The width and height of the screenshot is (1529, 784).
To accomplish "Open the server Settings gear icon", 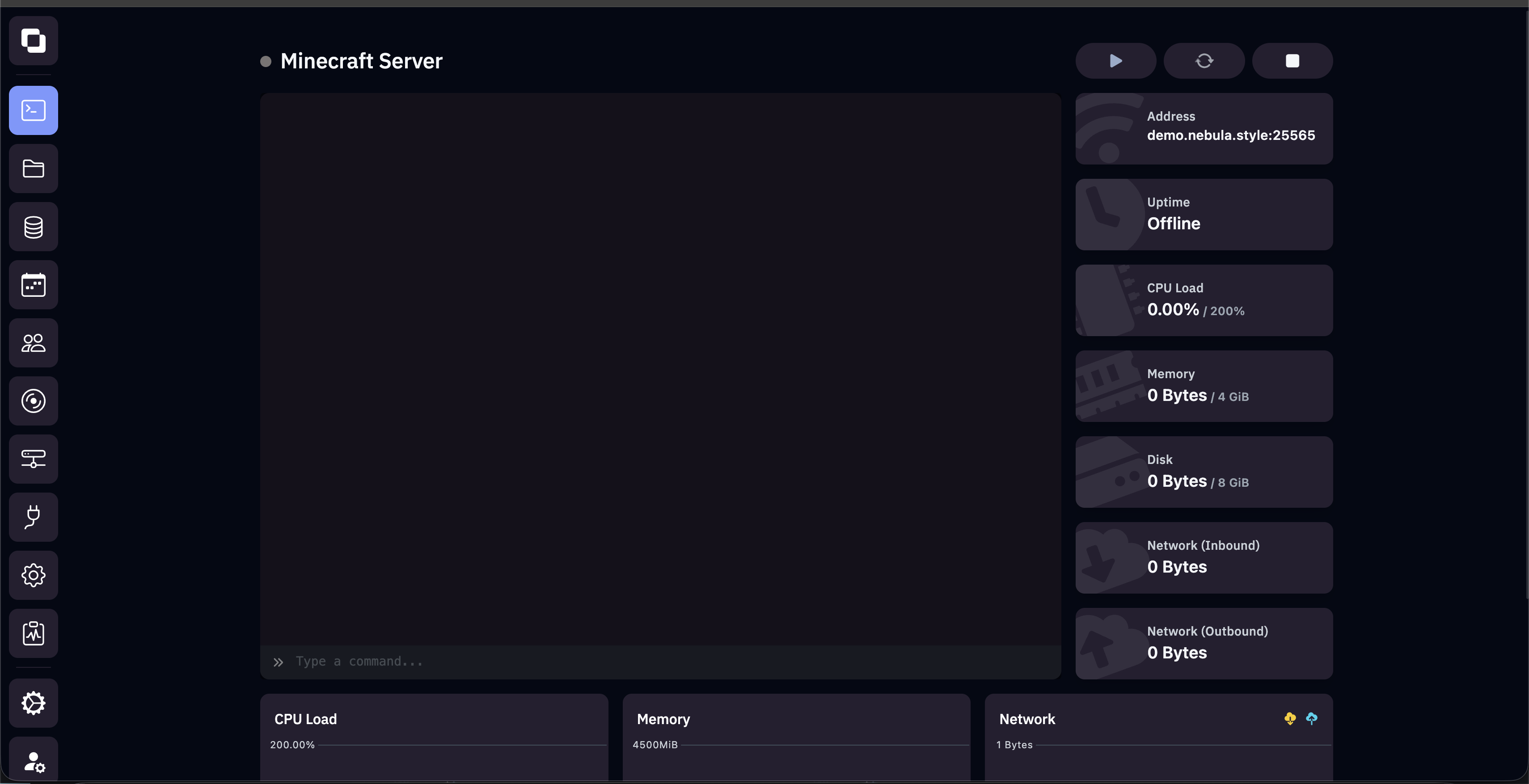I will point(33,575).
